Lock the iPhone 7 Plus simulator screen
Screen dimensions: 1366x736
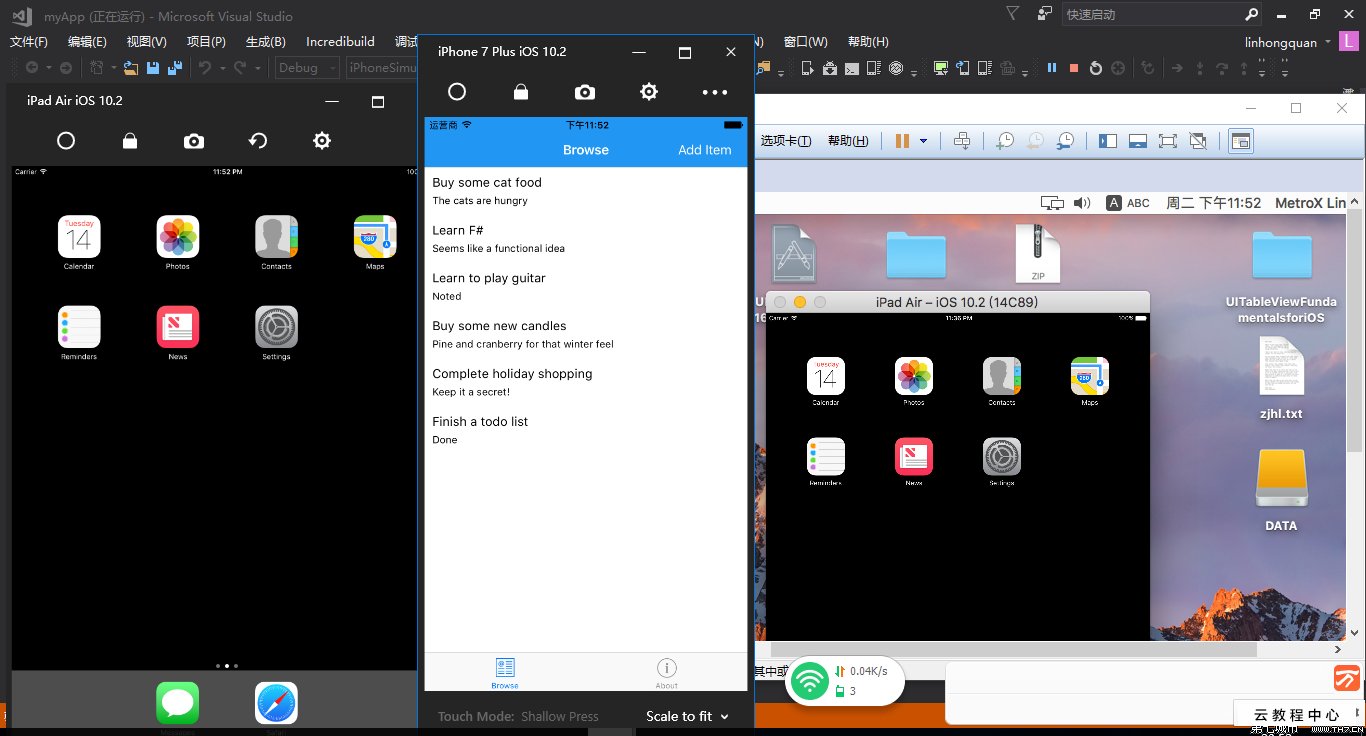pos(521,92)
